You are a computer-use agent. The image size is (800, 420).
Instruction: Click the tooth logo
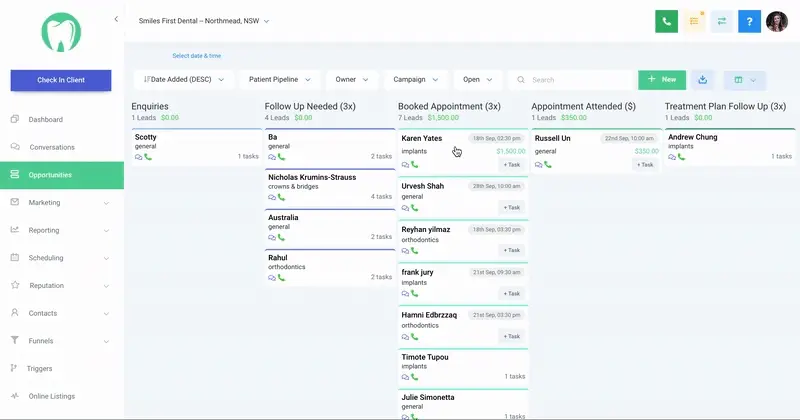click(61, 32)
